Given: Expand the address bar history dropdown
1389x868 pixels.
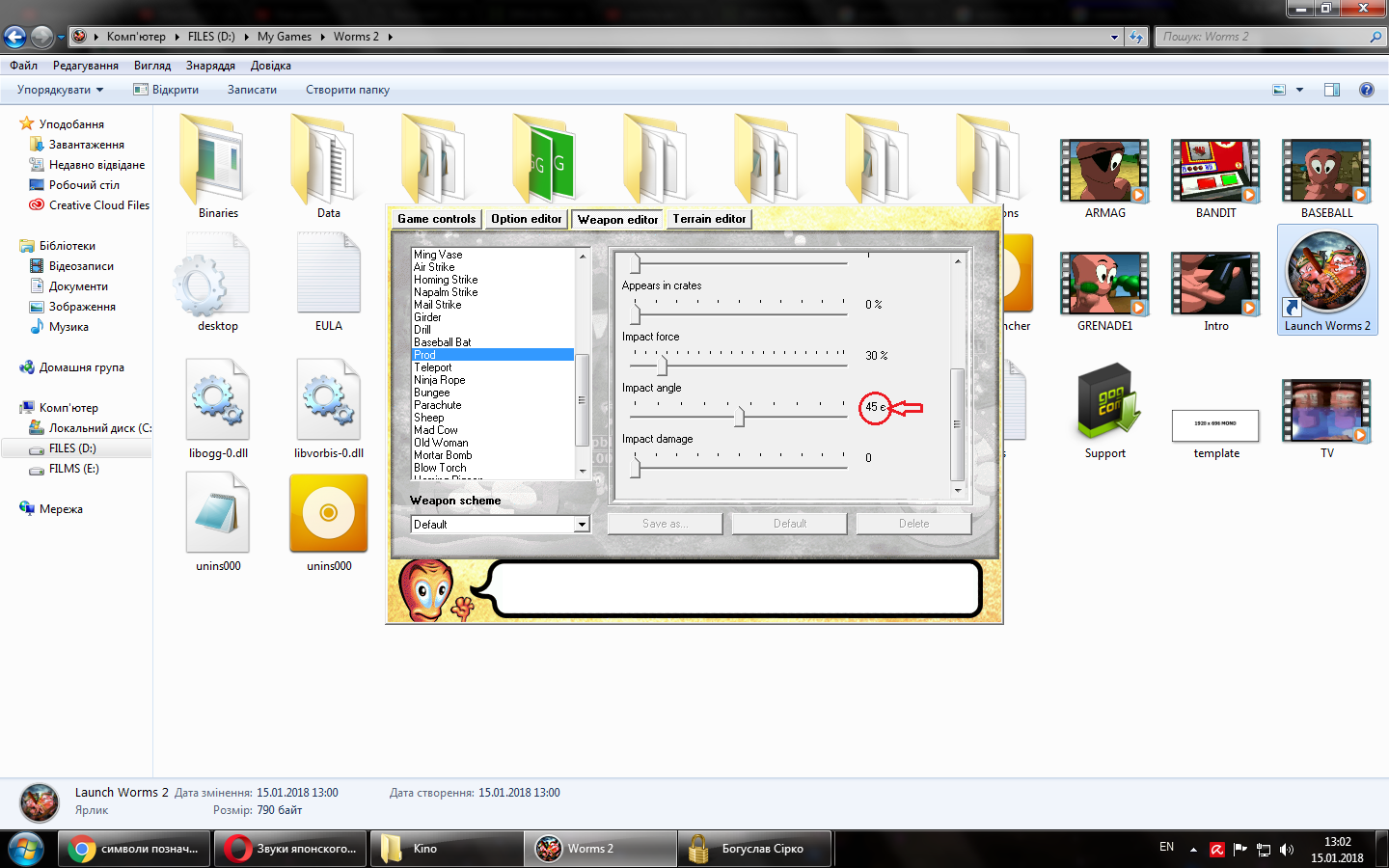Looking at the screenshot, I should 1114,37.
